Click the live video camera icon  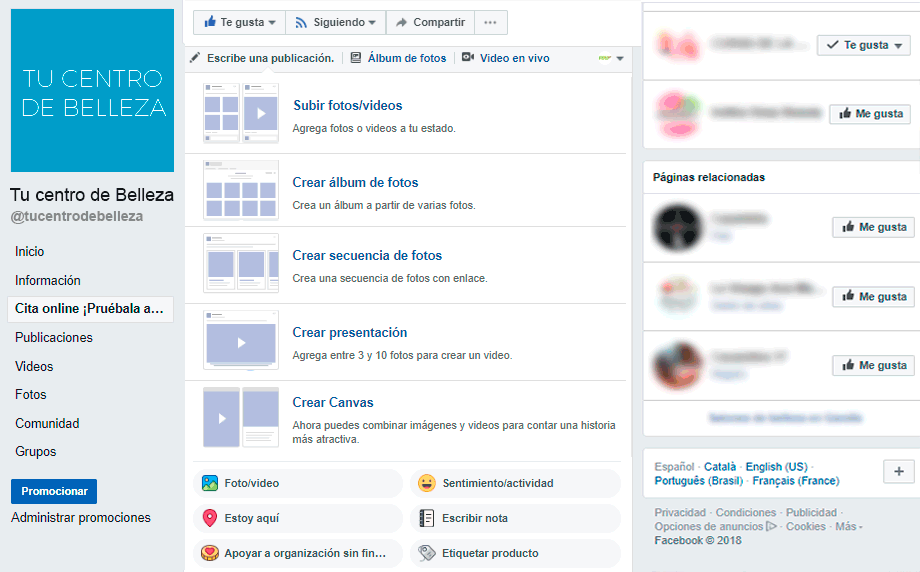(468, 57)
